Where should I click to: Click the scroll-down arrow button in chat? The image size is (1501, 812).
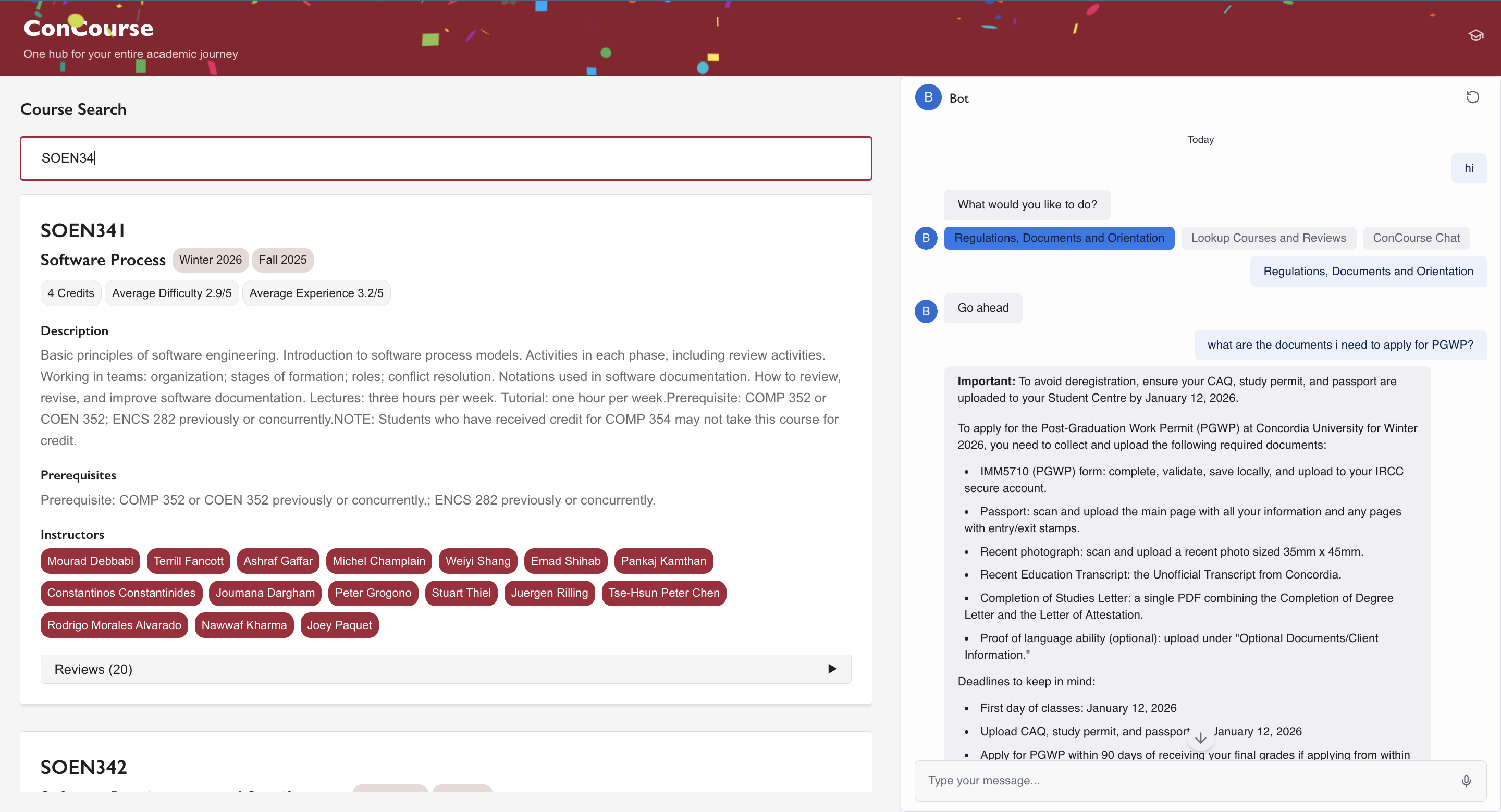tap(1200, 738)
